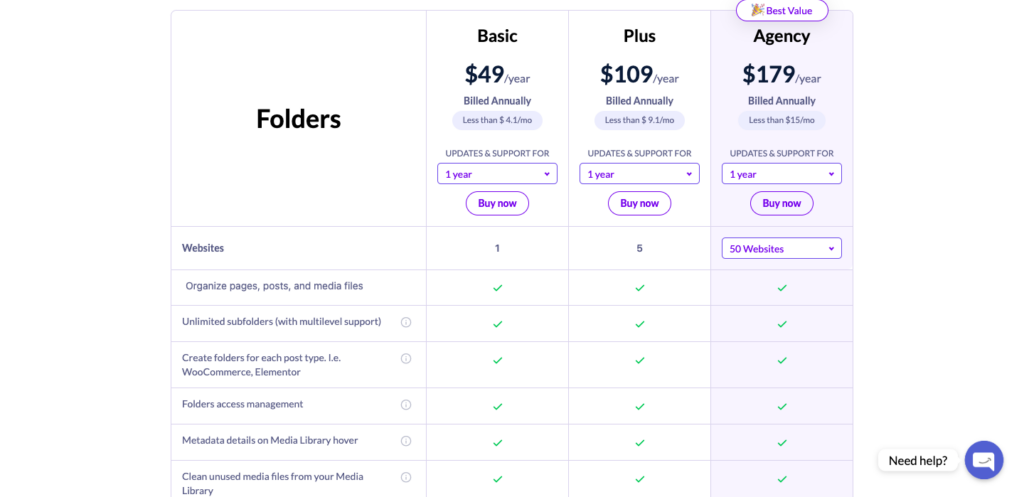Open info icon for Folders access management
Screen dimensions: 1024x497
406,405
